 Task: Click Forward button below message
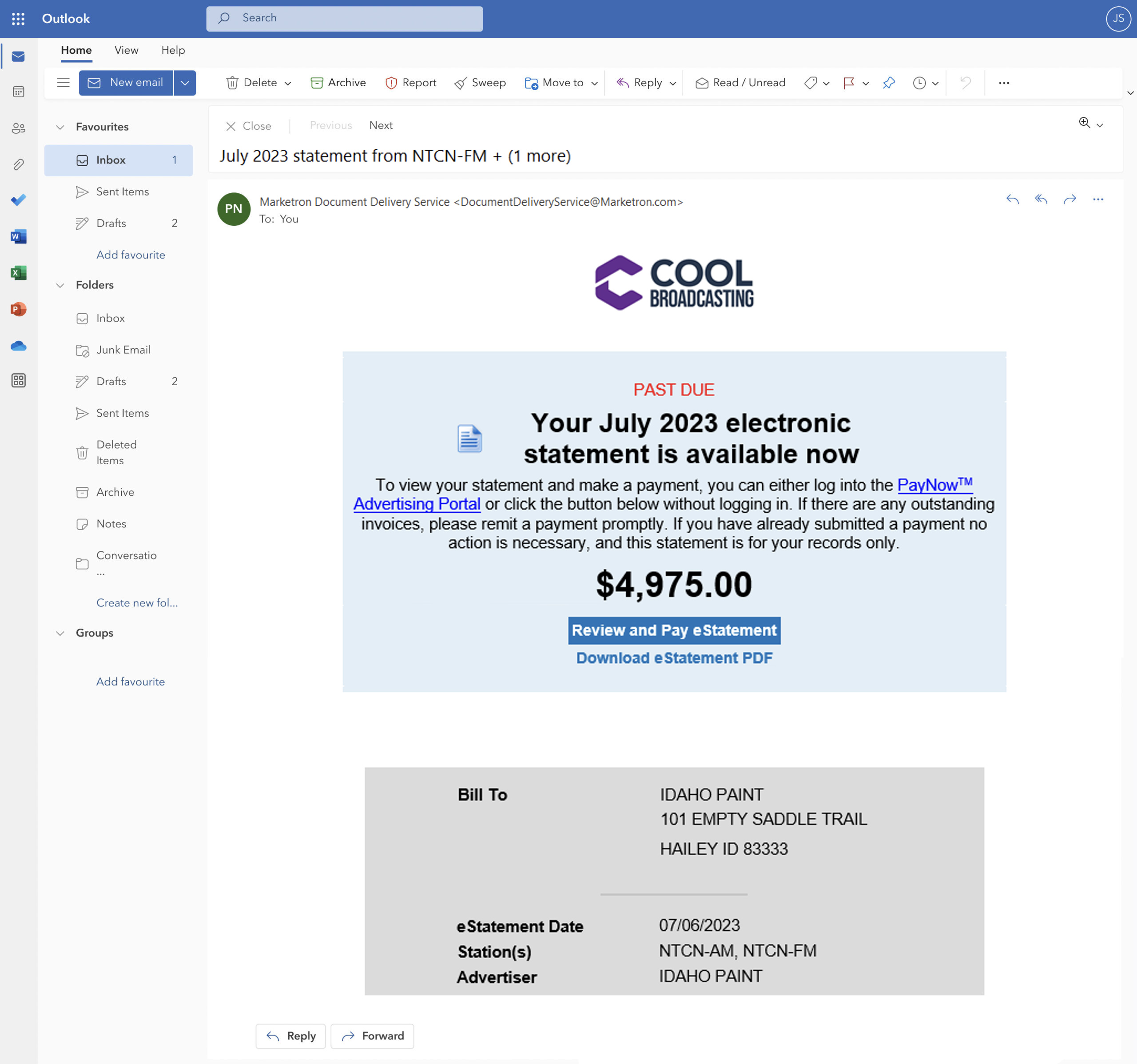tap(372, 1036)
